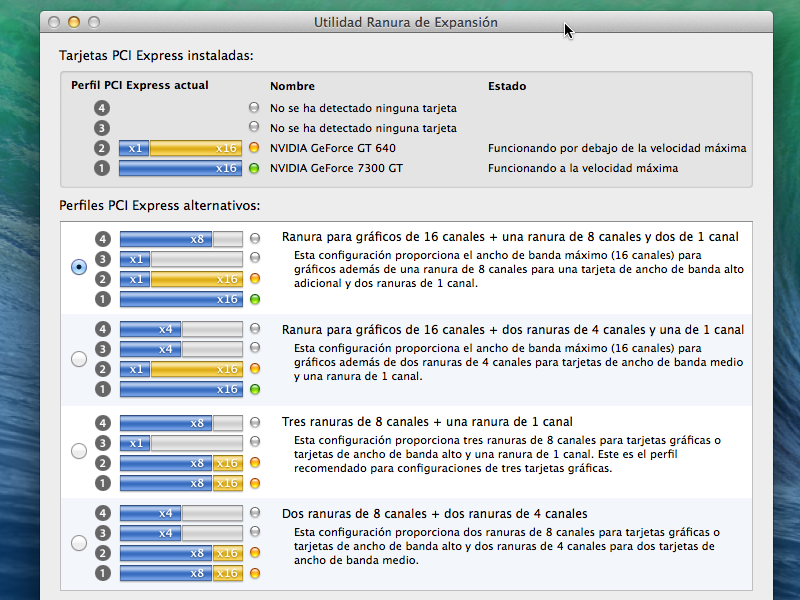This screenshot has width=800, height=600.
Task: Click title 'Dos ranuras de 8 canales + dos ranuras de 4 canales'
Action: (x=435, y=514)
